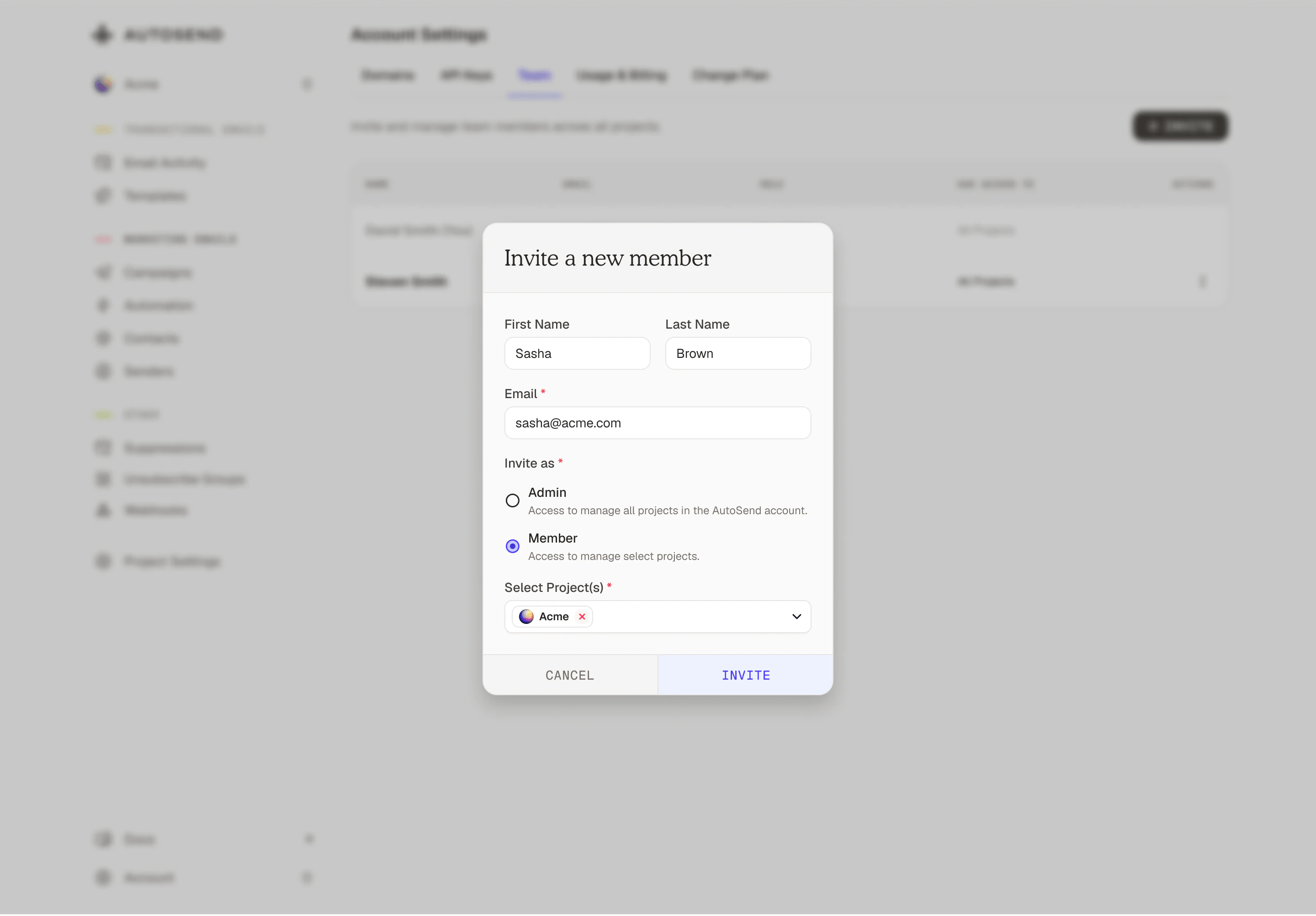Open the API Keys tab

click(466, 75)
